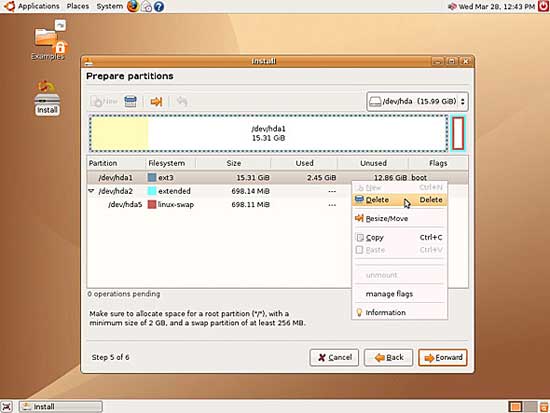
Task: Select the /dev/hda1 partition row
Action: point(277,178)
